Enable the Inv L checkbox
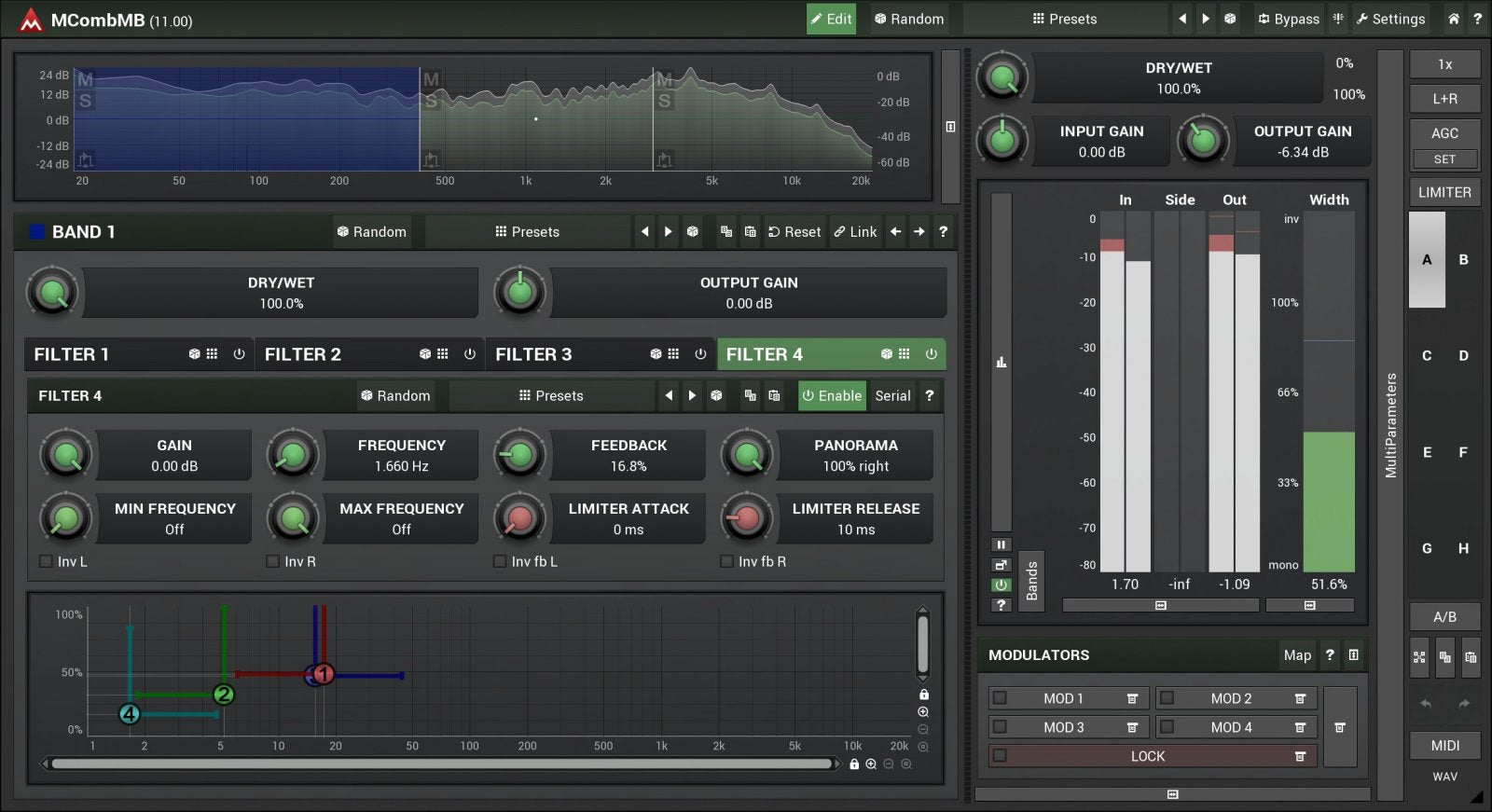The width and height of the screenshot is (1492, 812). click(46, 561)
